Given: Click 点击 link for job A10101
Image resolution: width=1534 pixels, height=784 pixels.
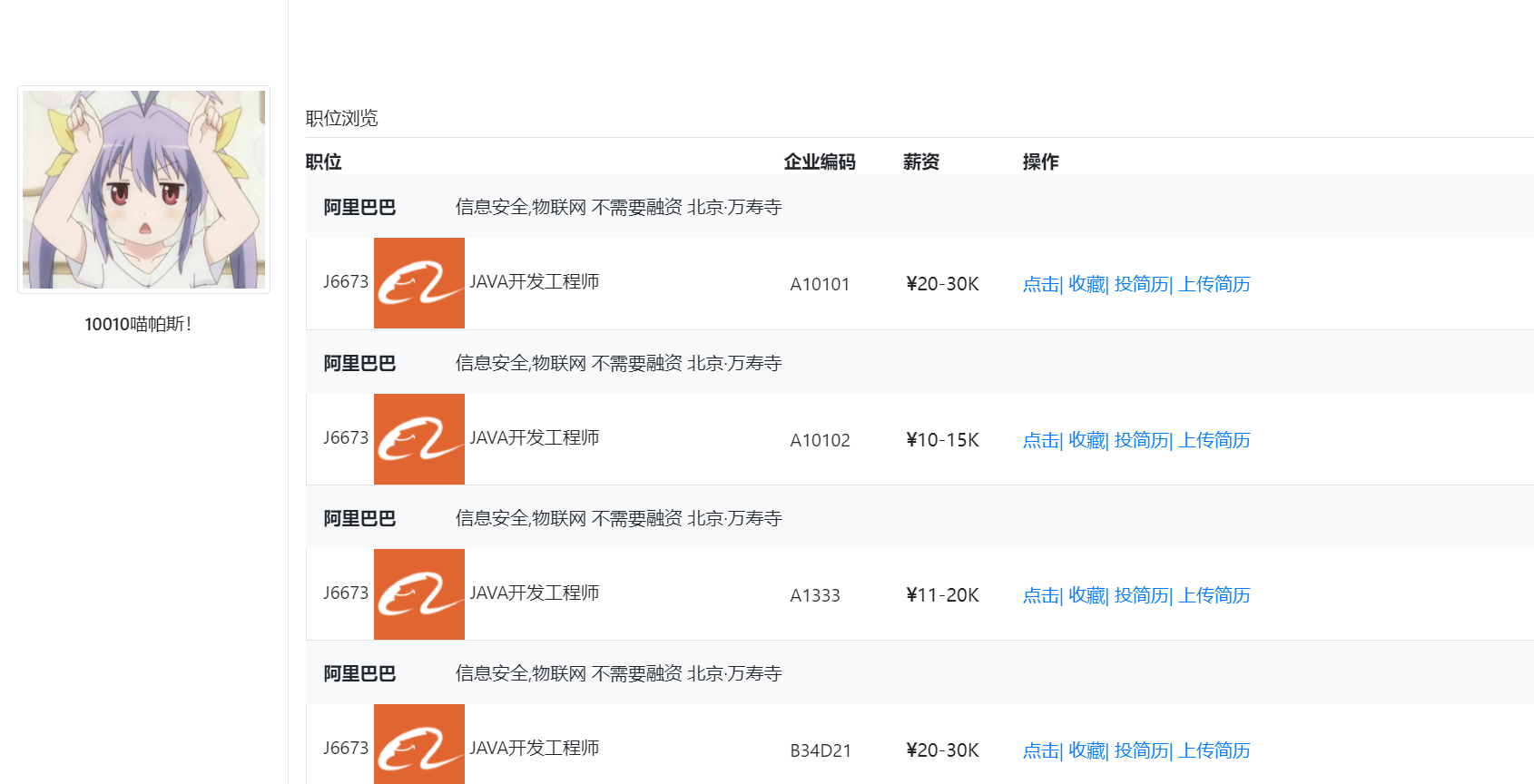Looking at the screenshot, I should tap(1041, 284).
